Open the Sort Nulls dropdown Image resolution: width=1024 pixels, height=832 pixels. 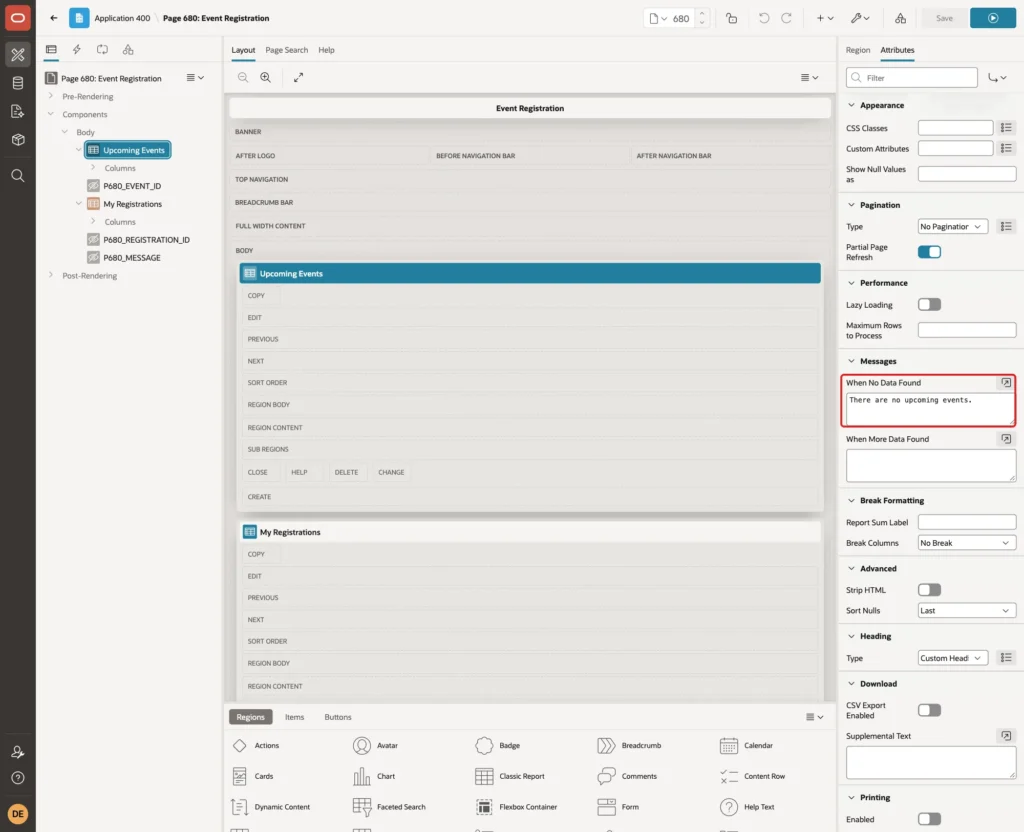click(x=967, y=611)
